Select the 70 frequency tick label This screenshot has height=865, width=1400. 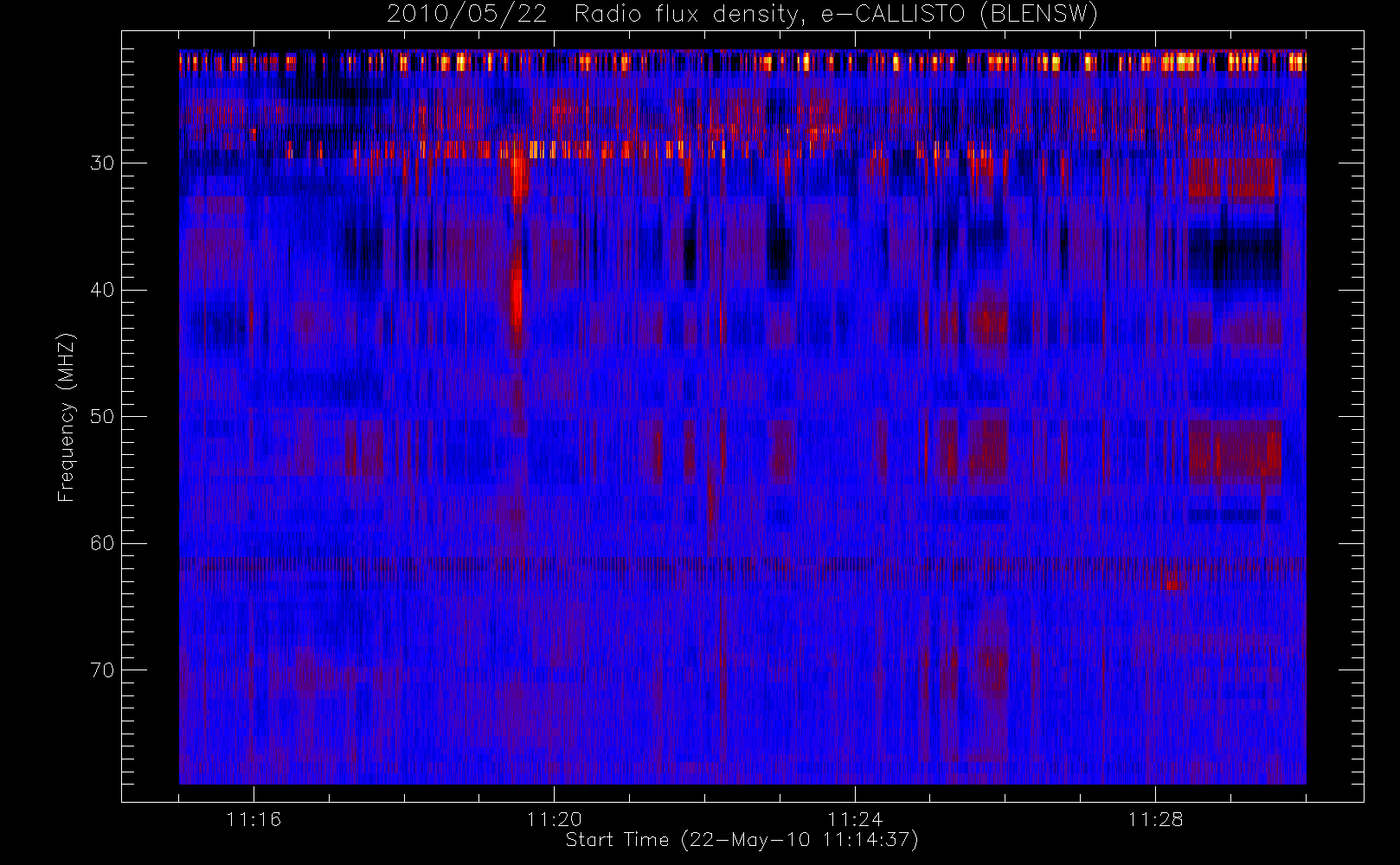click(x=102, y=670)
